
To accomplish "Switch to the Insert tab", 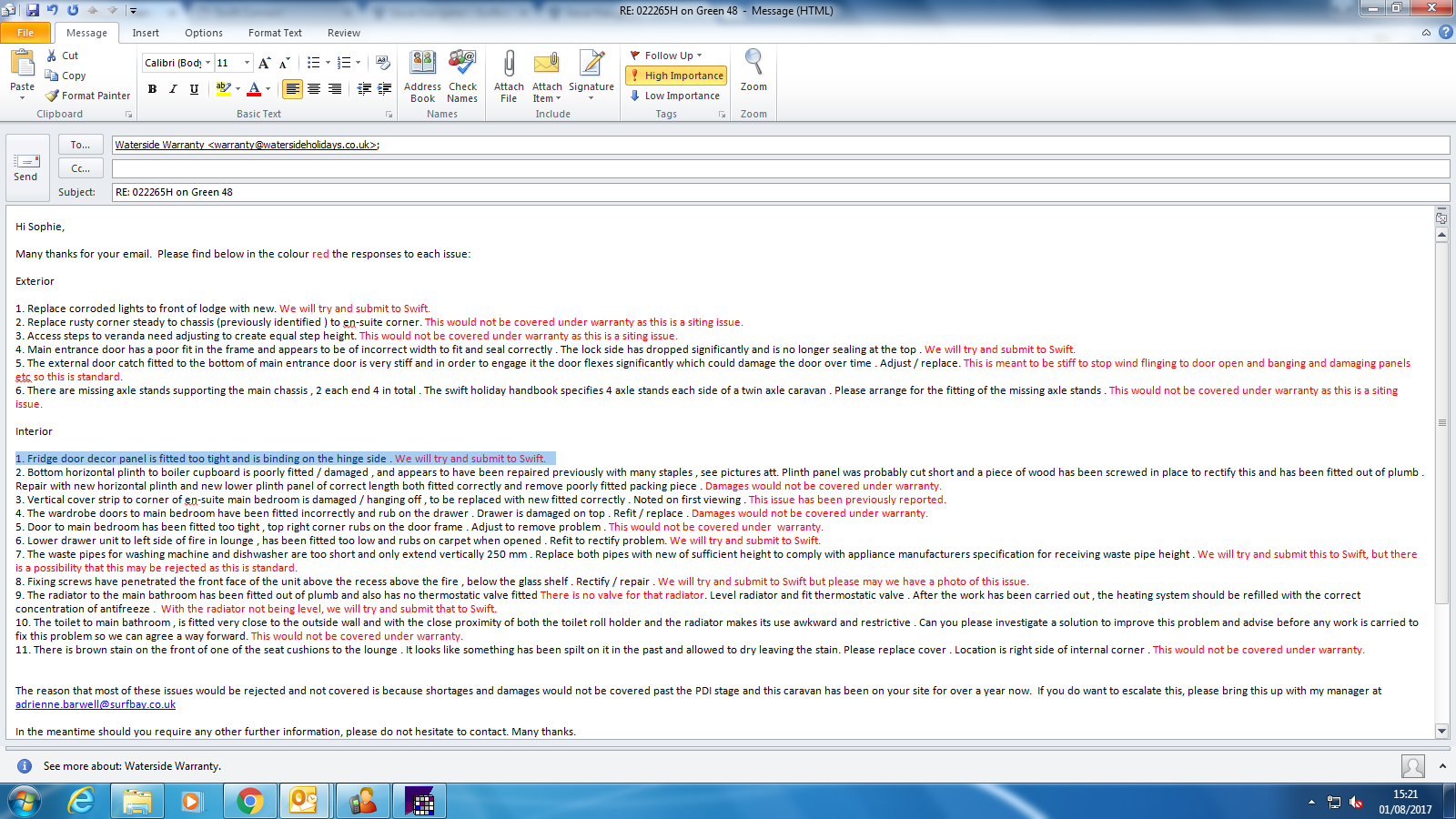I will point(146,33).
